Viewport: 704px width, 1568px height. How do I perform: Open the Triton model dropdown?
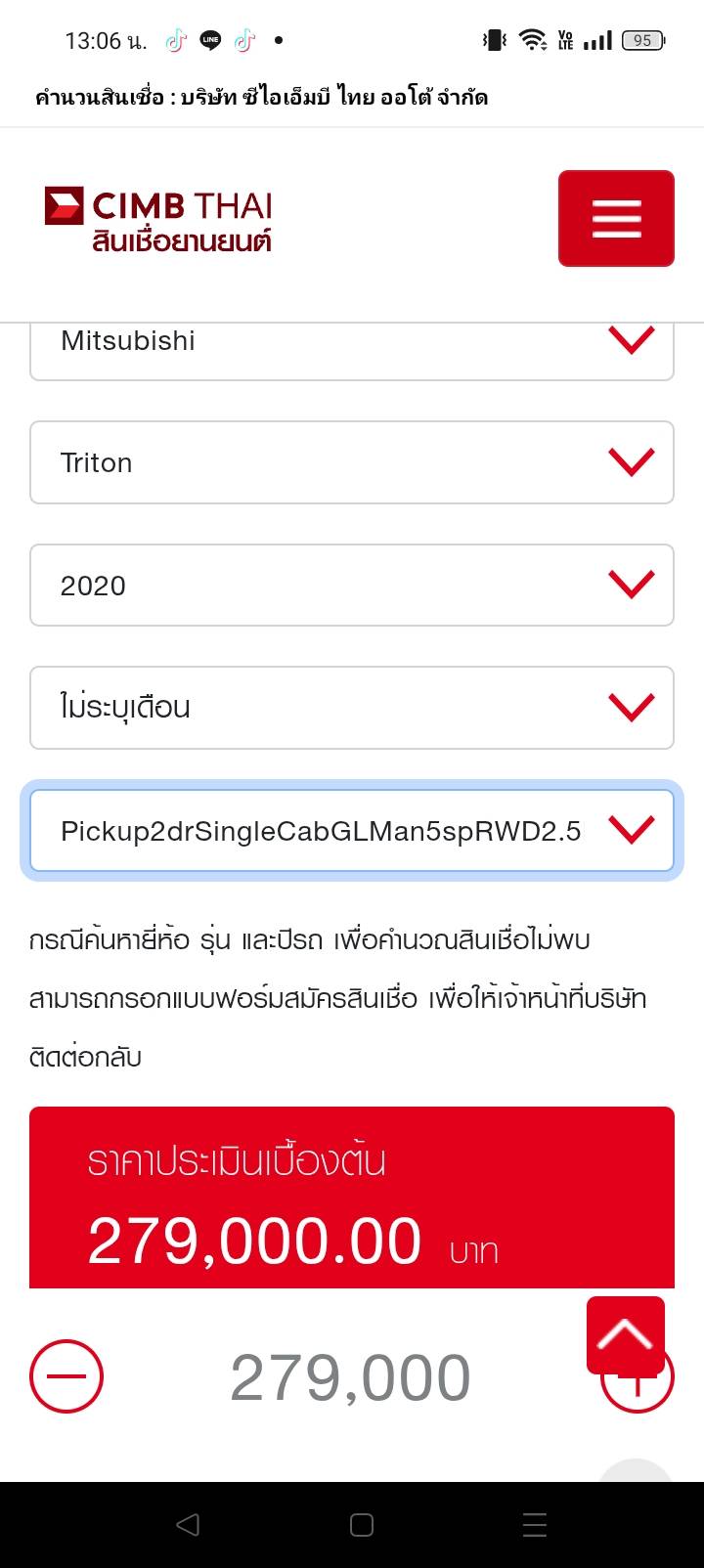pos(352,462)
